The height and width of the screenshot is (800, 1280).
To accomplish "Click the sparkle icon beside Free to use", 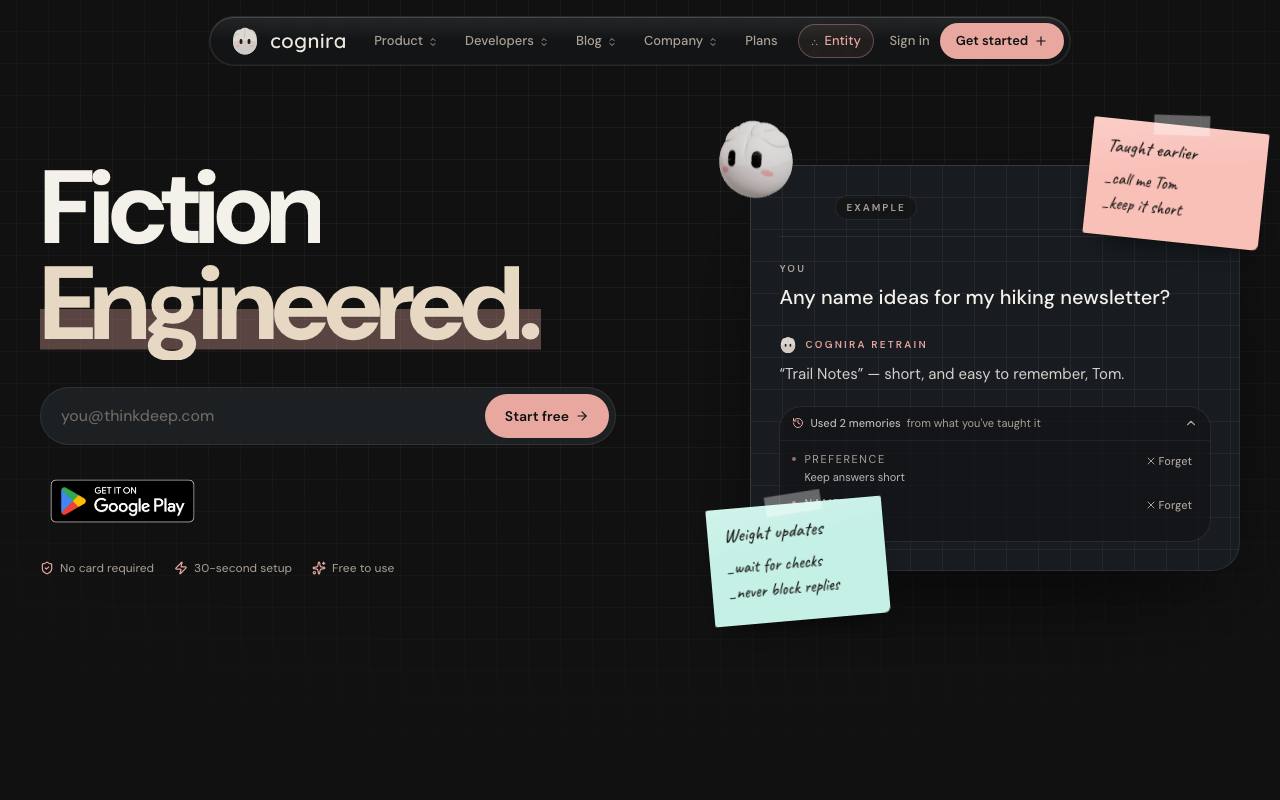I will click(x=319, y=568).
